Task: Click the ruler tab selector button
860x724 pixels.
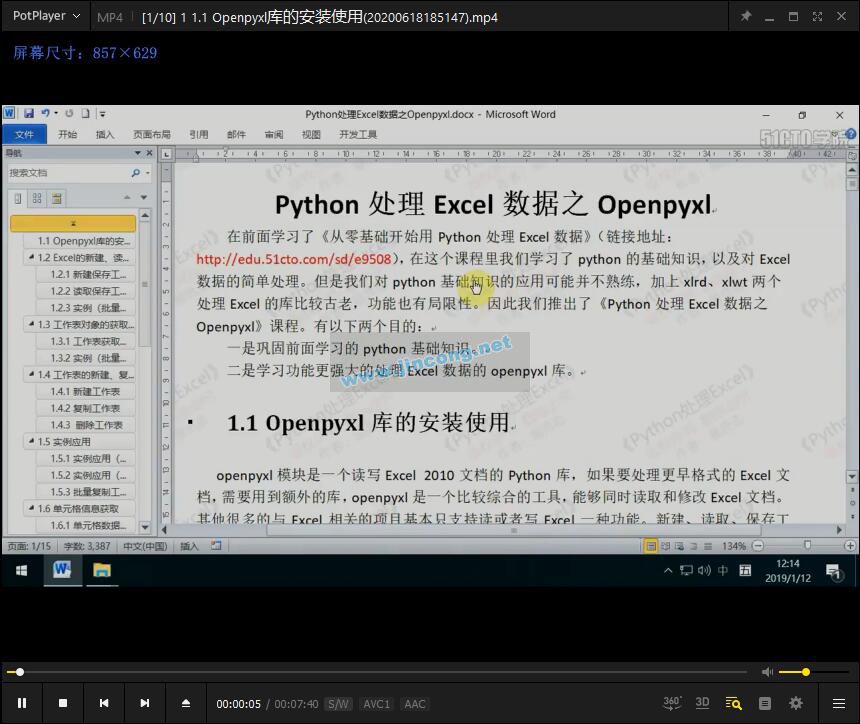Action: (x=167, y=155)
